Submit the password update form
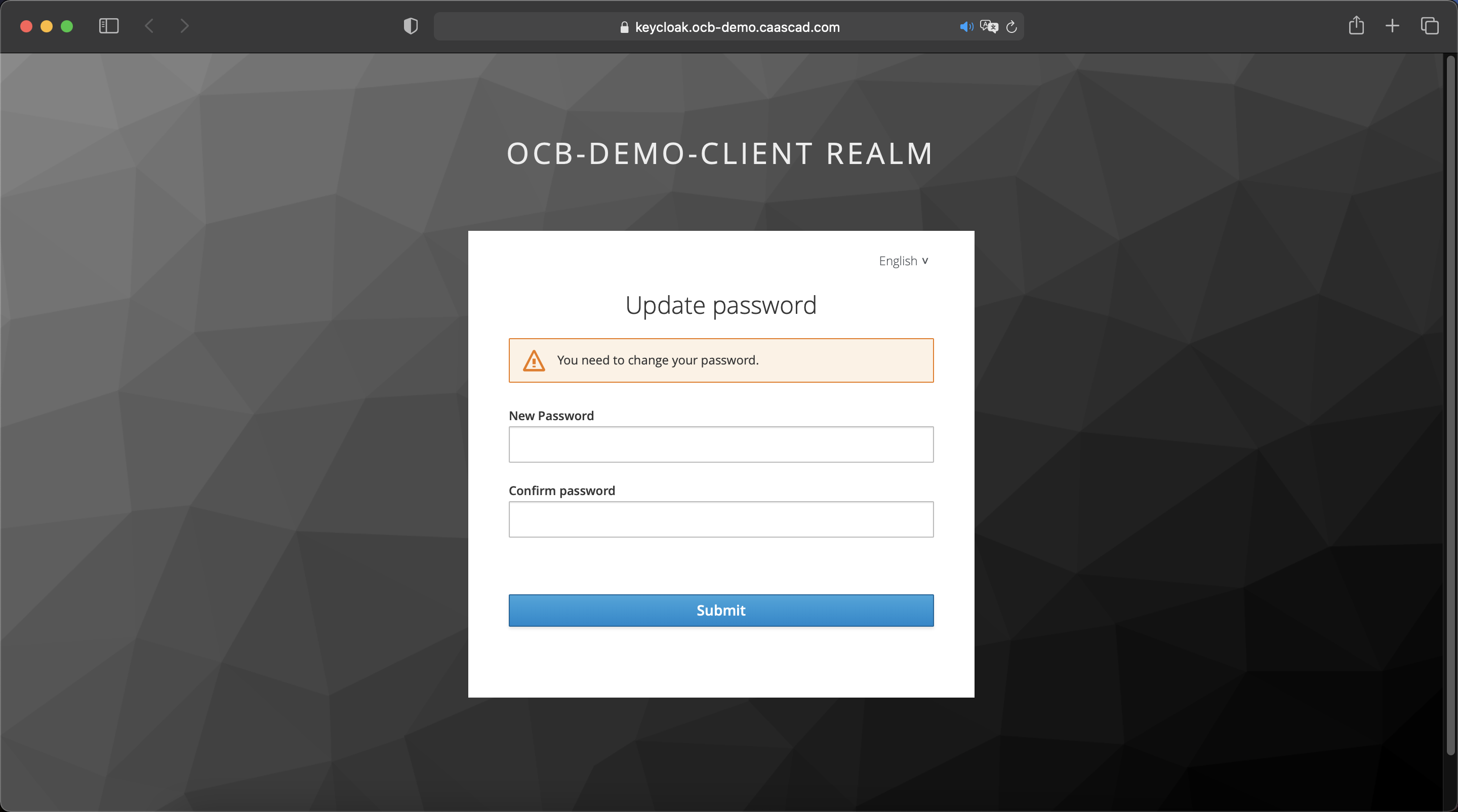This screenshot has width=1458, height=812. pyautogui.click(x=721, y=610)
